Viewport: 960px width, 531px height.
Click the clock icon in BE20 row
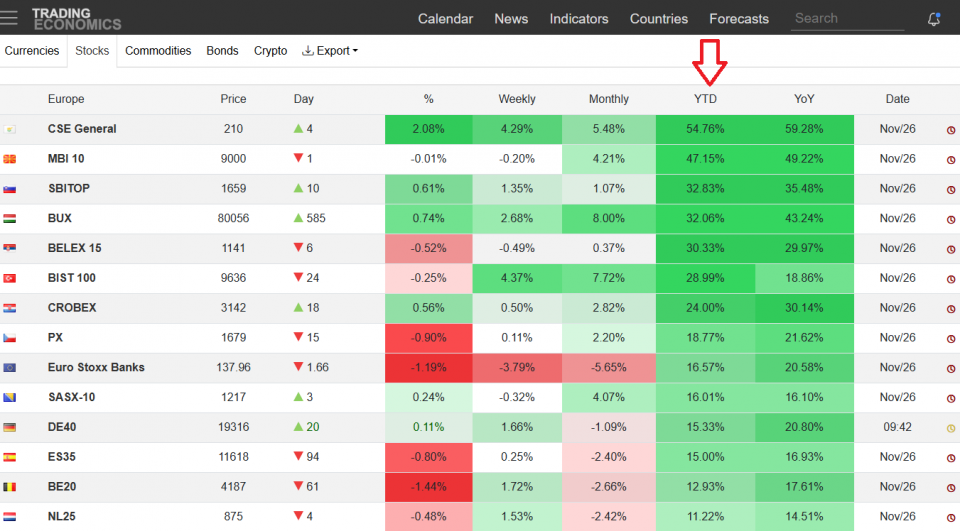point(951,488)
